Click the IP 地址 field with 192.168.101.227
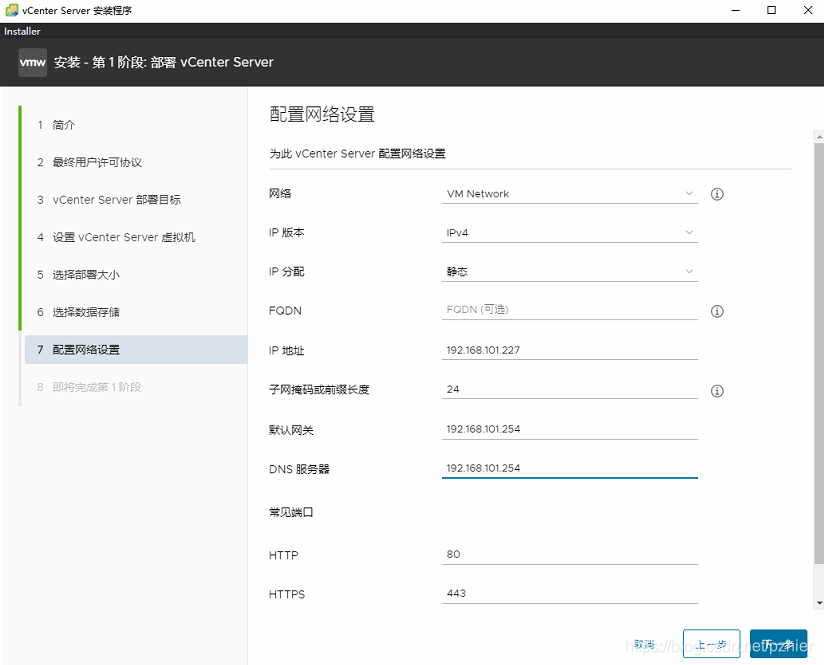Screen dimensions: 824x665 tap(570, 350)
